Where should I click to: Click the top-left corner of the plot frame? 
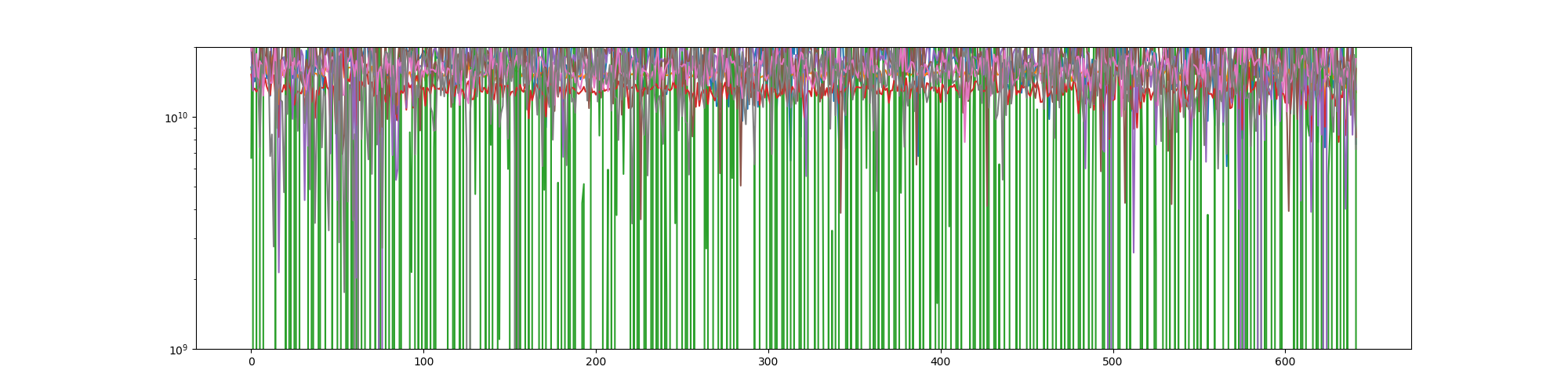(x=196, y=47)
